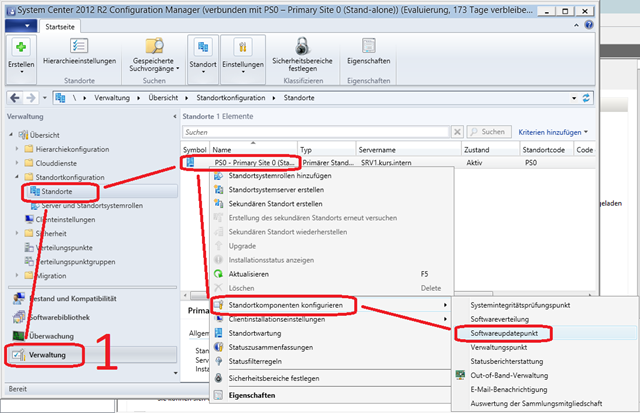Choose Standortsystemrollen hinzufügen

point(331,176)
